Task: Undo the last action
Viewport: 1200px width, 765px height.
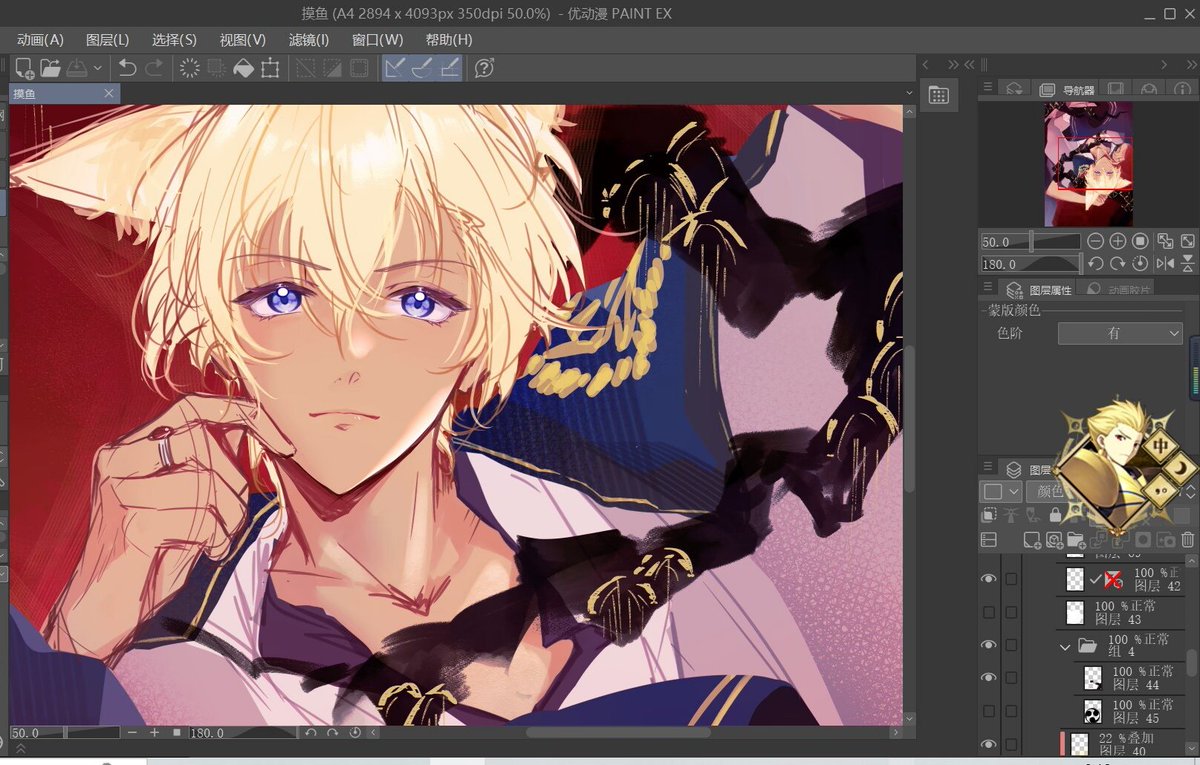Action: [127, 68]
